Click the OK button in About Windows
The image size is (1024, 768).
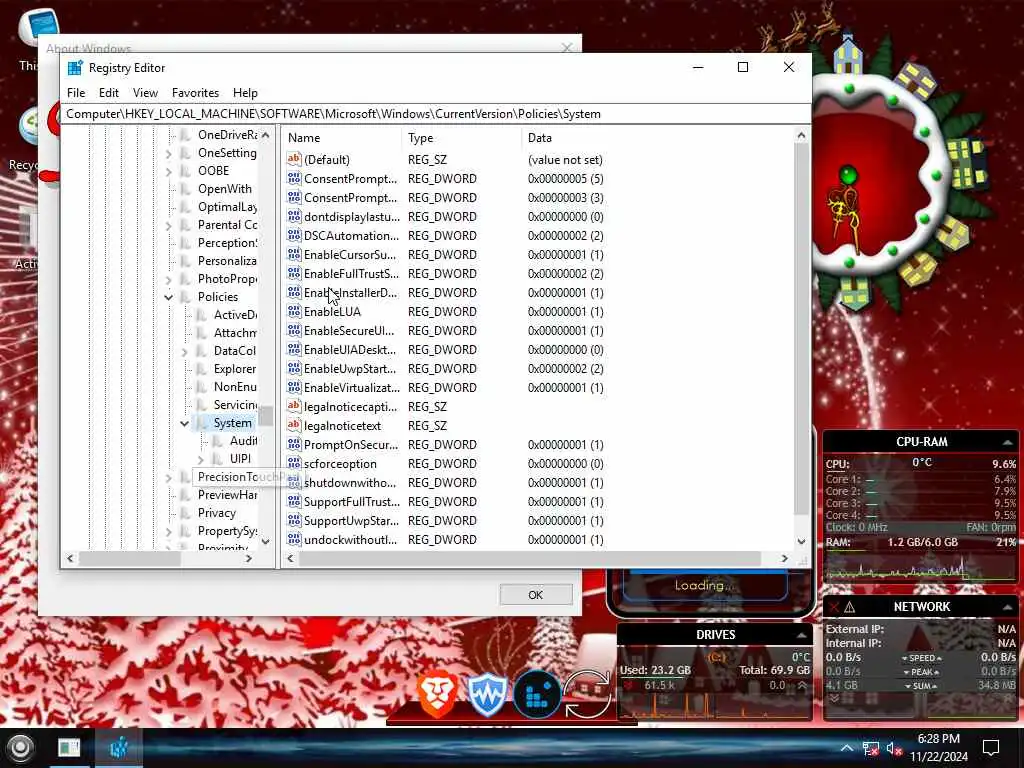point(536,595)
